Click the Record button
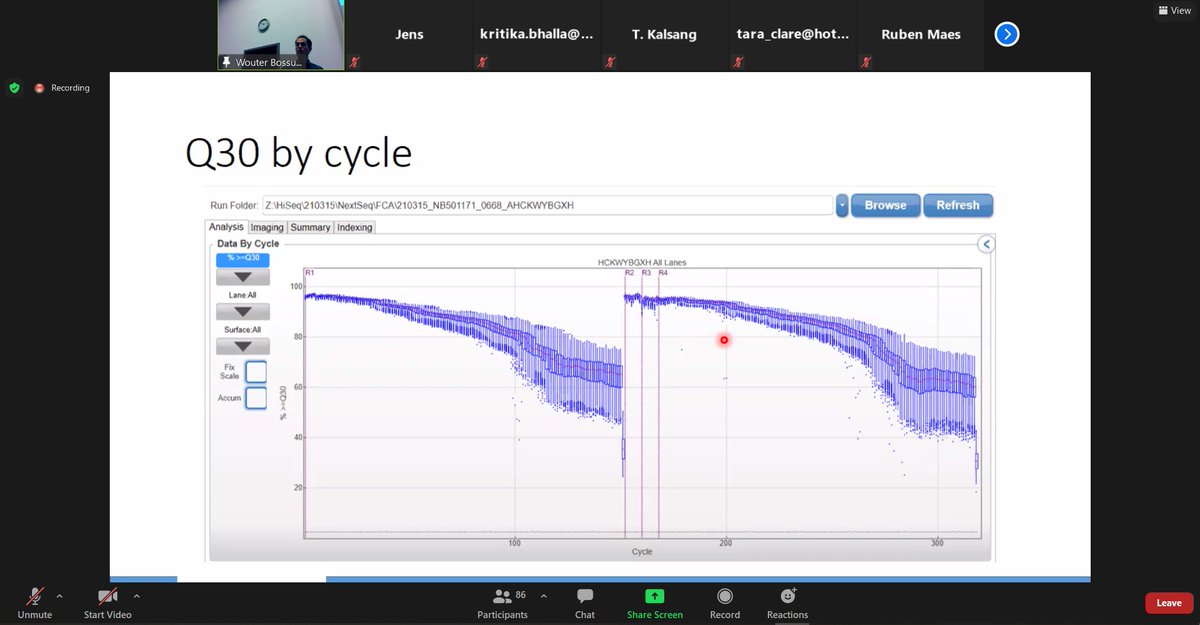The image size is (1200, 625). [x=725, y=601]
